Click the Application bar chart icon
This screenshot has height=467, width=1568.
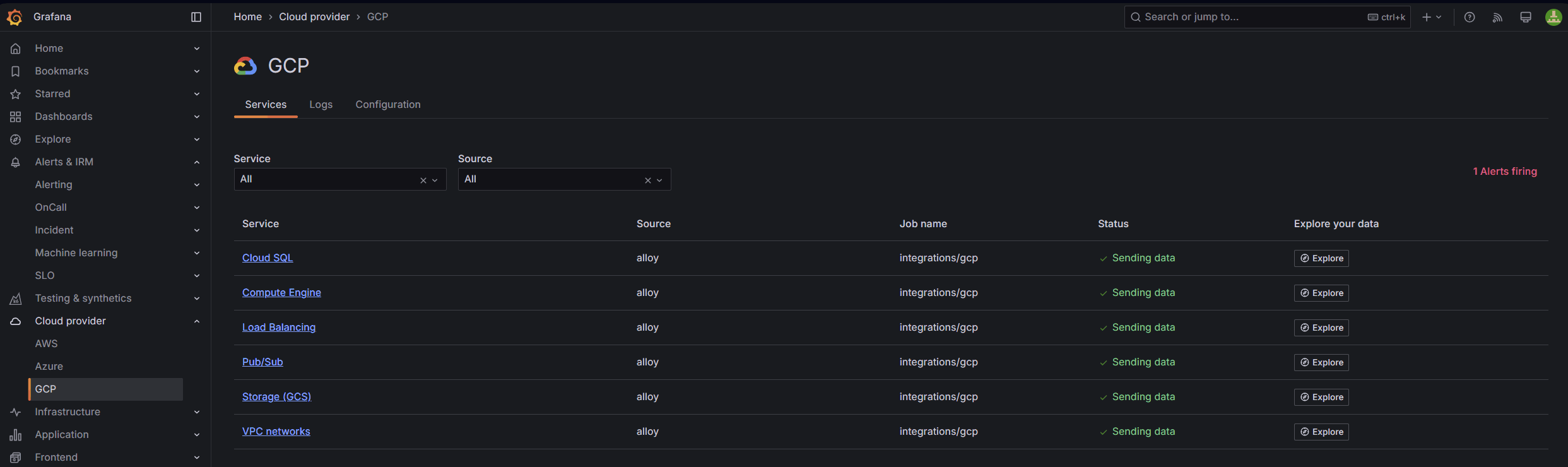[x=16, y=435]
